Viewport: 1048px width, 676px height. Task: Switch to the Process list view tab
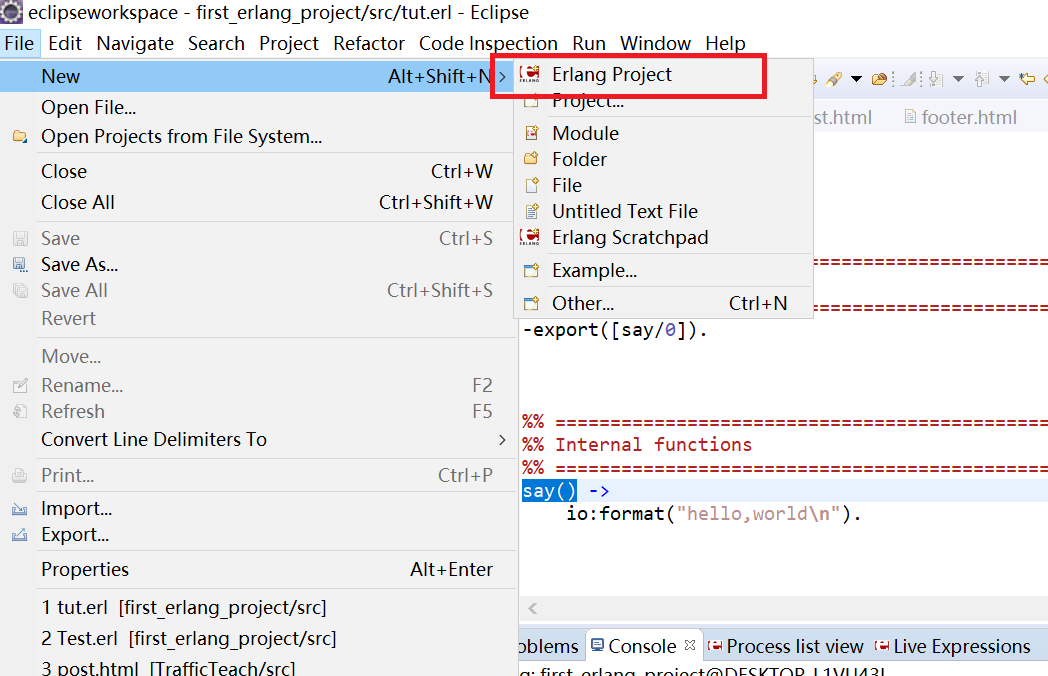coord(786,647)
